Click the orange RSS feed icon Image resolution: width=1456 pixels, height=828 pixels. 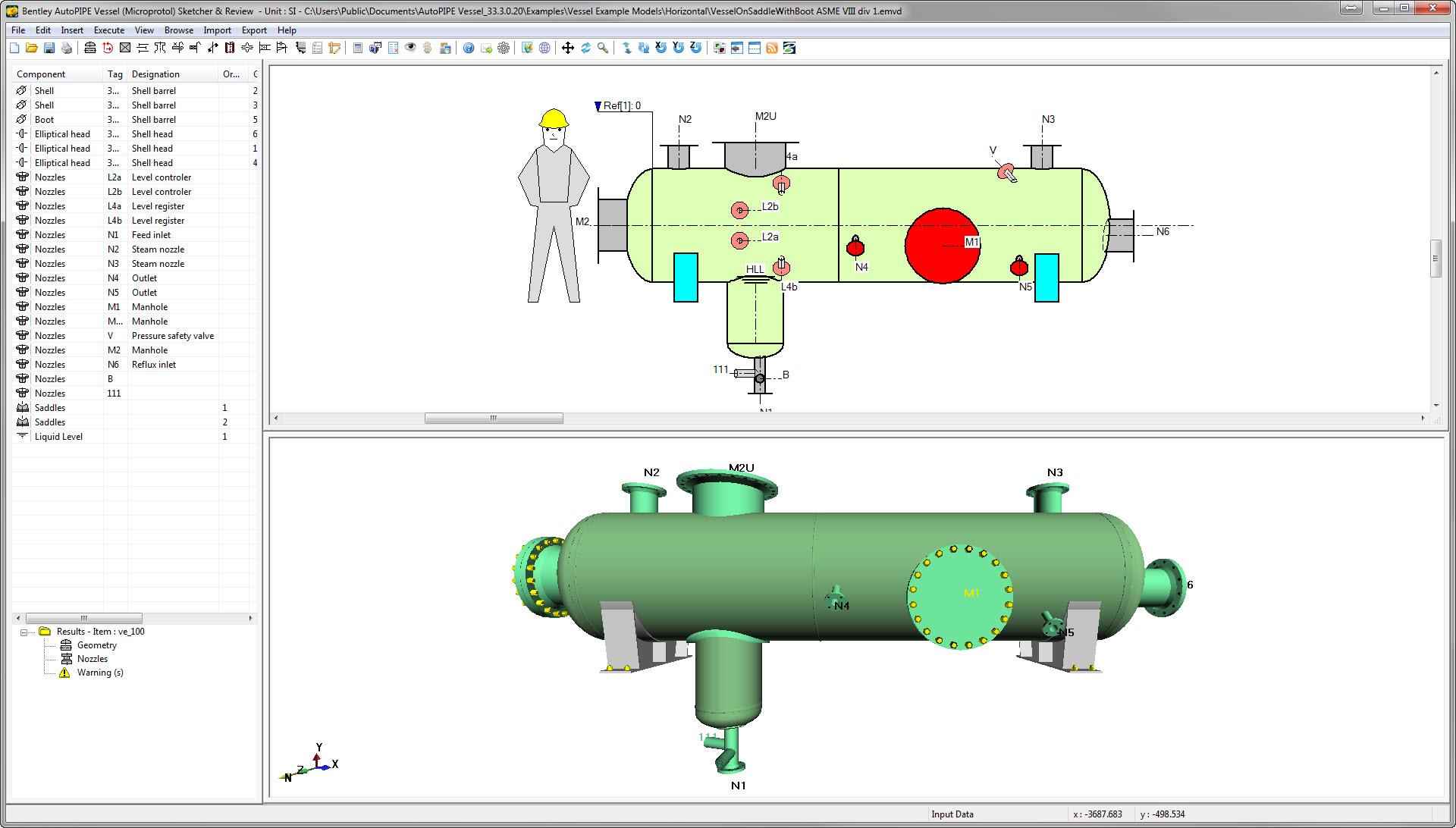point(772,48)
